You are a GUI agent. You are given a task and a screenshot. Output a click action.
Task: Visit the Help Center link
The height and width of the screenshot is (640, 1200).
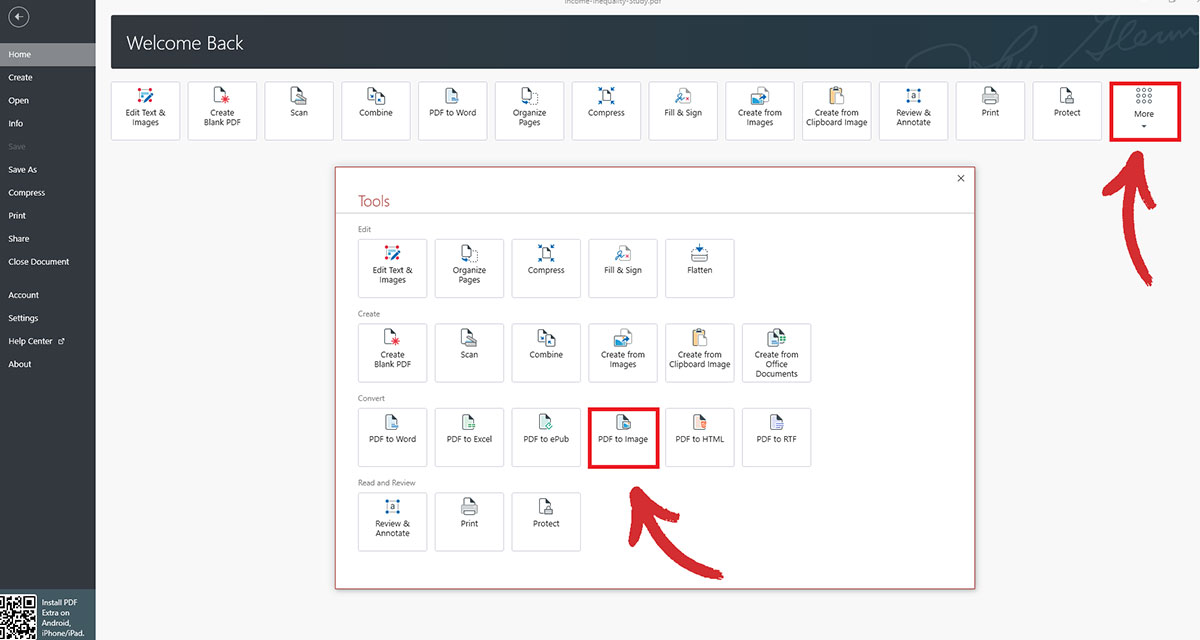coord(33,340)
